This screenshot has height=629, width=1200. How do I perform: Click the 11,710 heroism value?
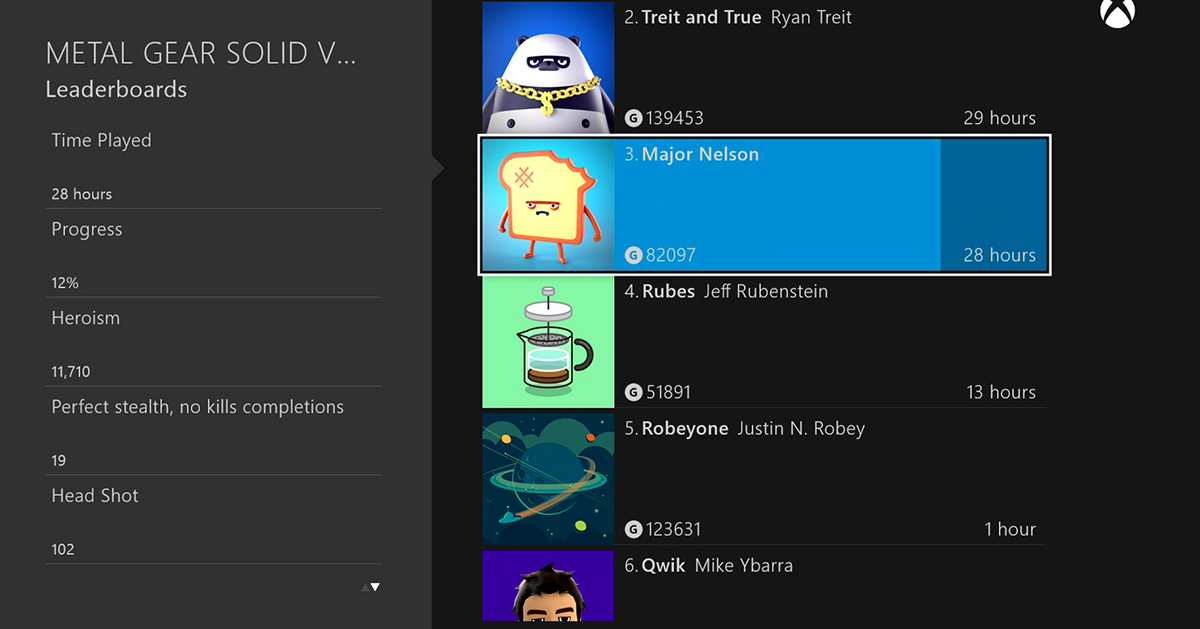(71, 372)
